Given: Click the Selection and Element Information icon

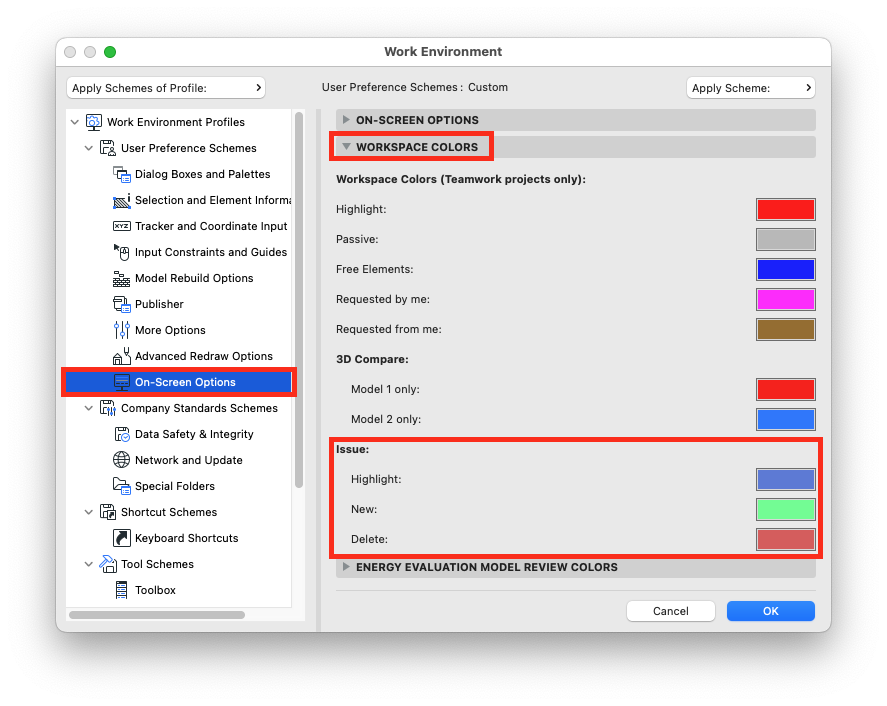Looking at the screenshot, I should (122, 200).
